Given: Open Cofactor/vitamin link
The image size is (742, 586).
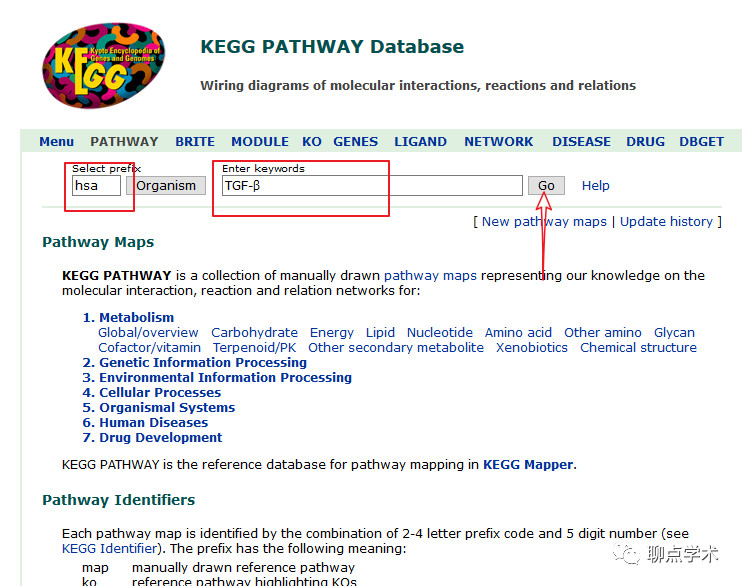Looking at the screenshot, I should [x=149, y=348].
